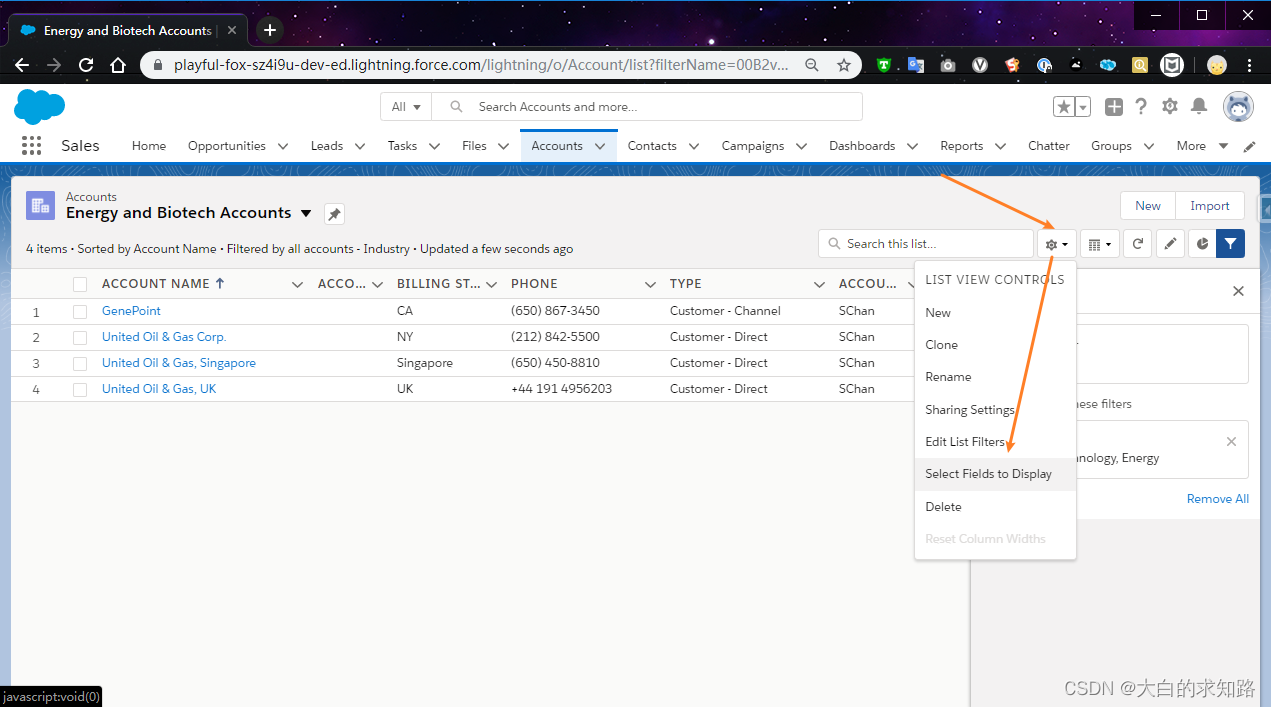Open the App Launcher grid icon

[x=30, y=145]
